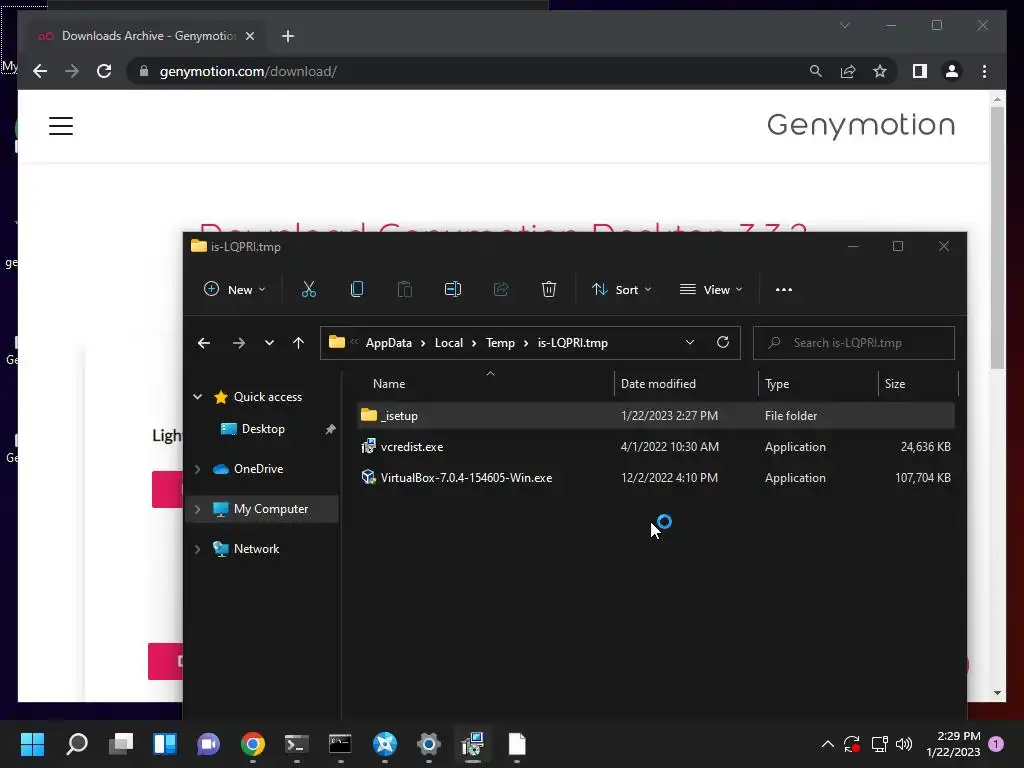
Task: Close the Downloads Archive tab
Action: pyautogui.click(x=249, y=36)
